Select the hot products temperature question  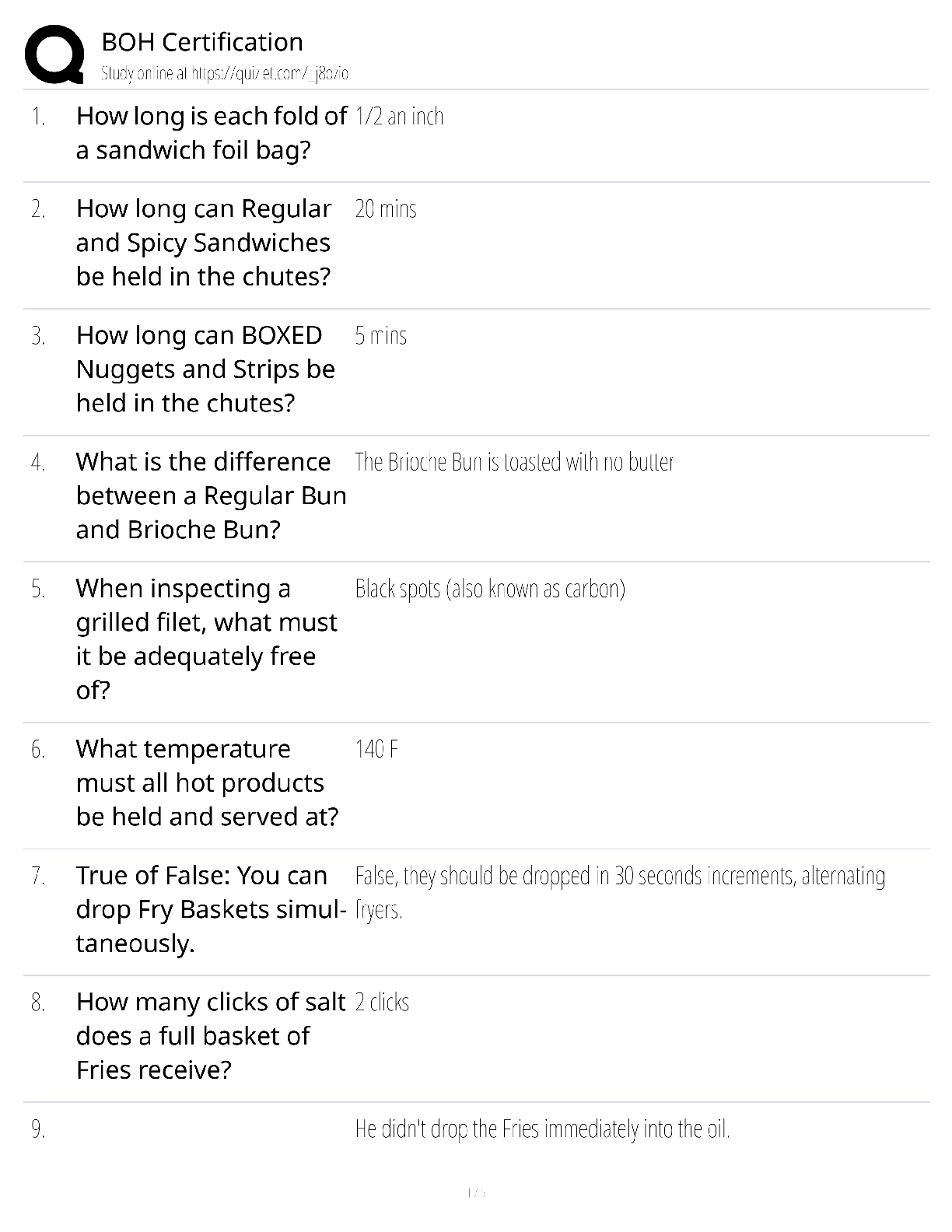[207, 783]
